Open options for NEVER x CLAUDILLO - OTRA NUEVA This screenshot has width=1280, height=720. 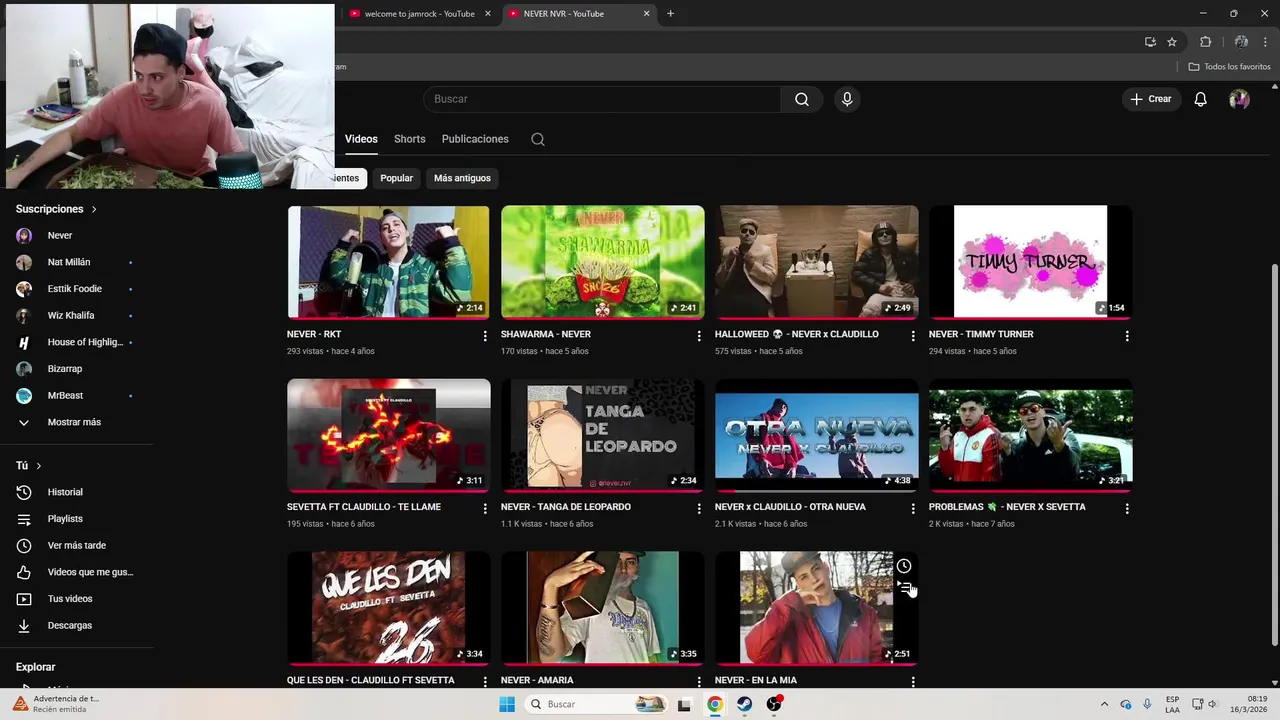(912, 508)
